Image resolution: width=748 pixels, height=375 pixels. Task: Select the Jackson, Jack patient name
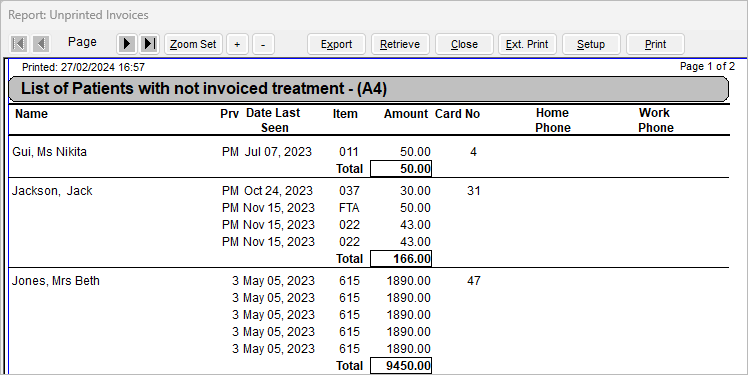click(x=52, y=191)
